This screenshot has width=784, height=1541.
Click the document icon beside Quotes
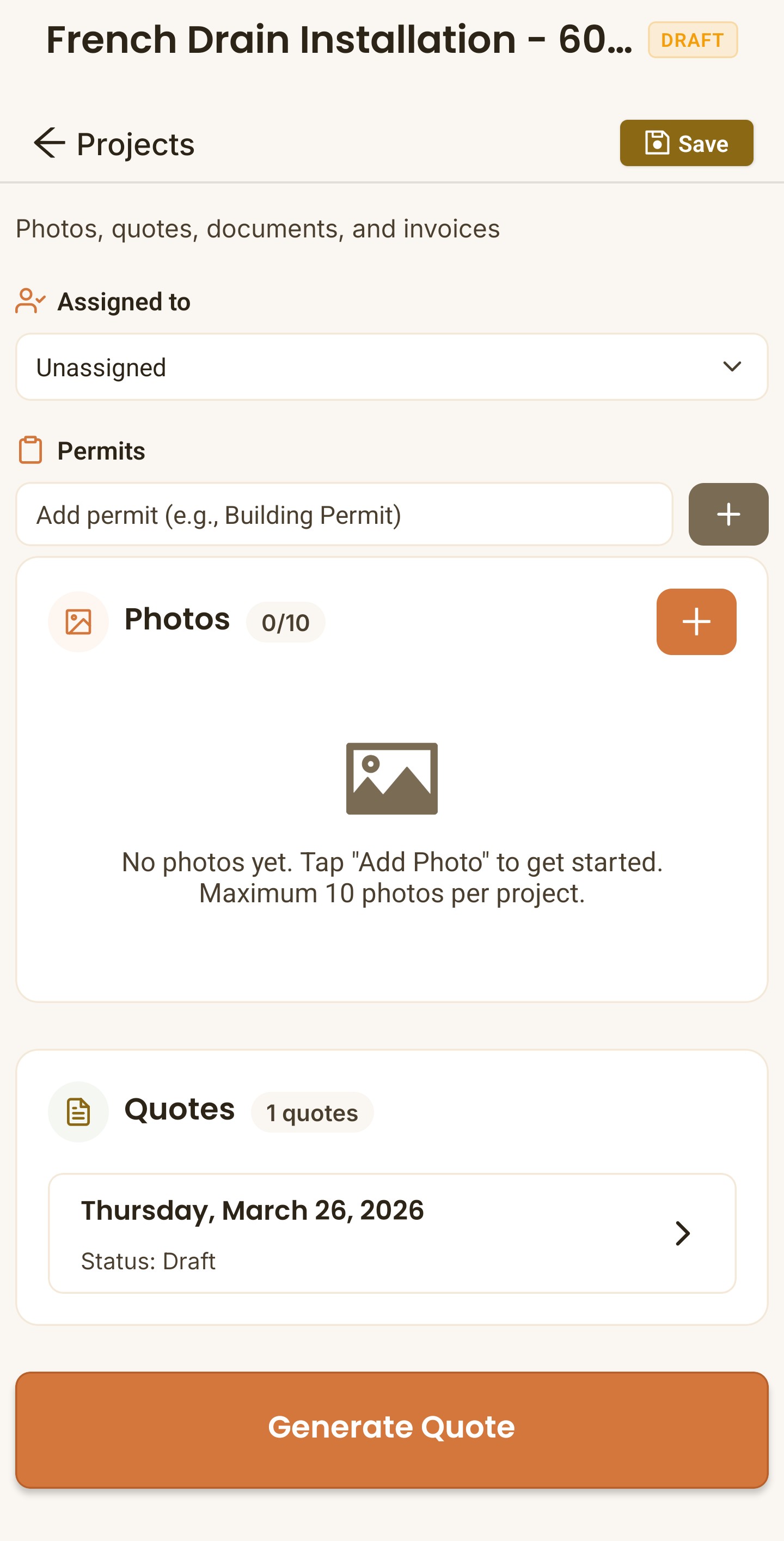coord(77,1110)
